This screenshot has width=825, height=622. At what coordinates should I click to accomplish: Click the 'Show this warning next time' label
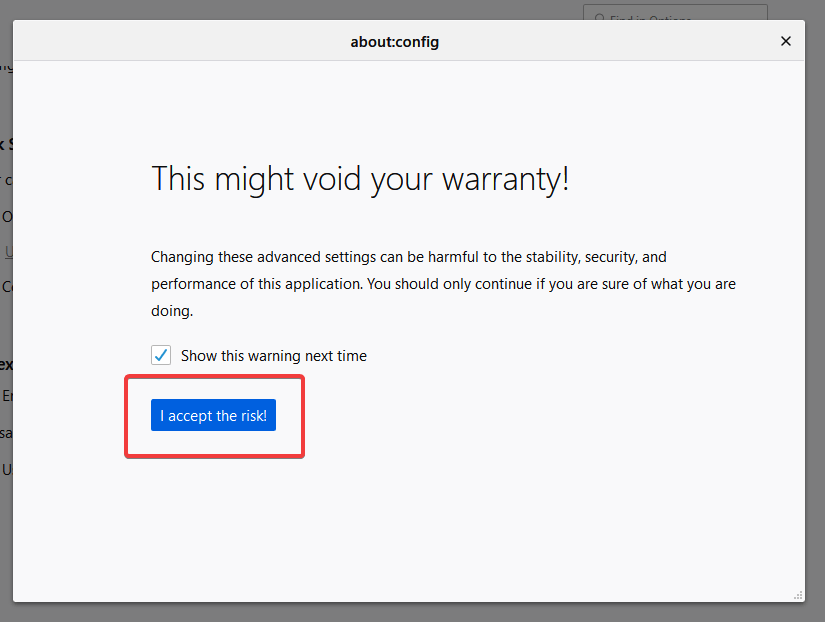273,356
